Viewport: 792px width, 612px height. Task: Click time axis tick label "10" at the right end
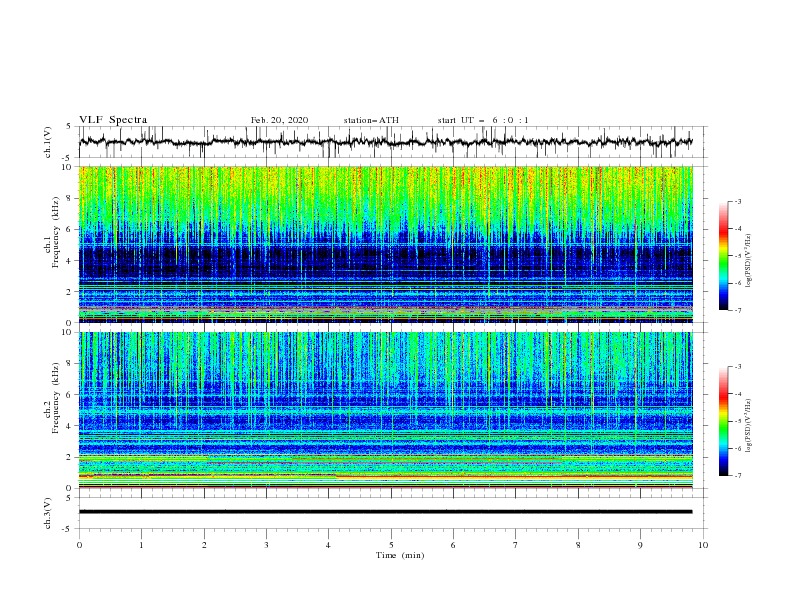tap(703, 545)
